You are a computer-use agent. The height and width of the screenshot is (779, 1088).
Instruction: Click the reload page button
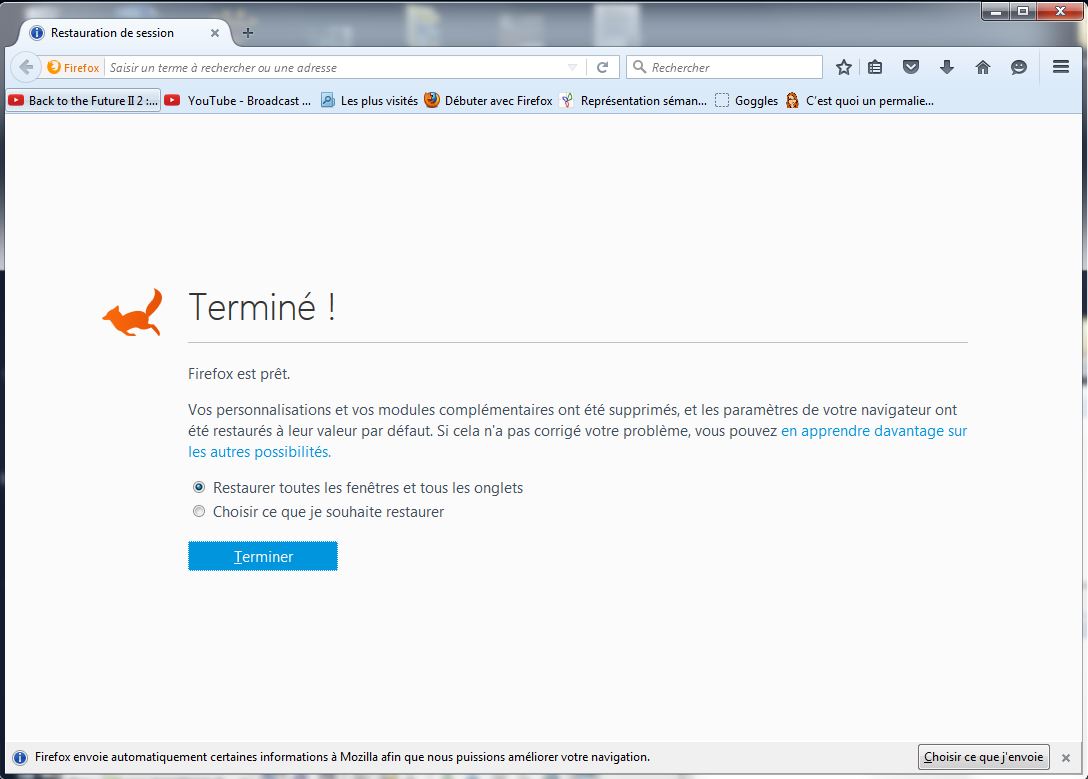tap(602, 67)
